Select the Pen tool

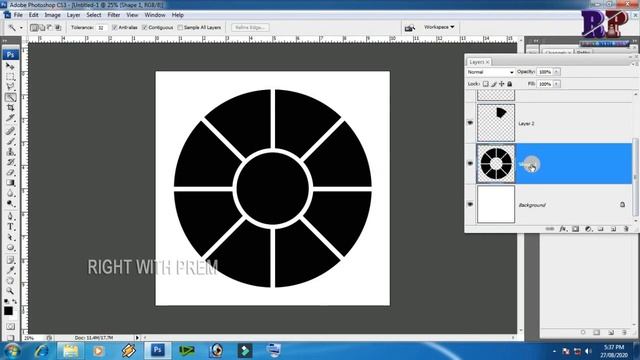(10, 216)
